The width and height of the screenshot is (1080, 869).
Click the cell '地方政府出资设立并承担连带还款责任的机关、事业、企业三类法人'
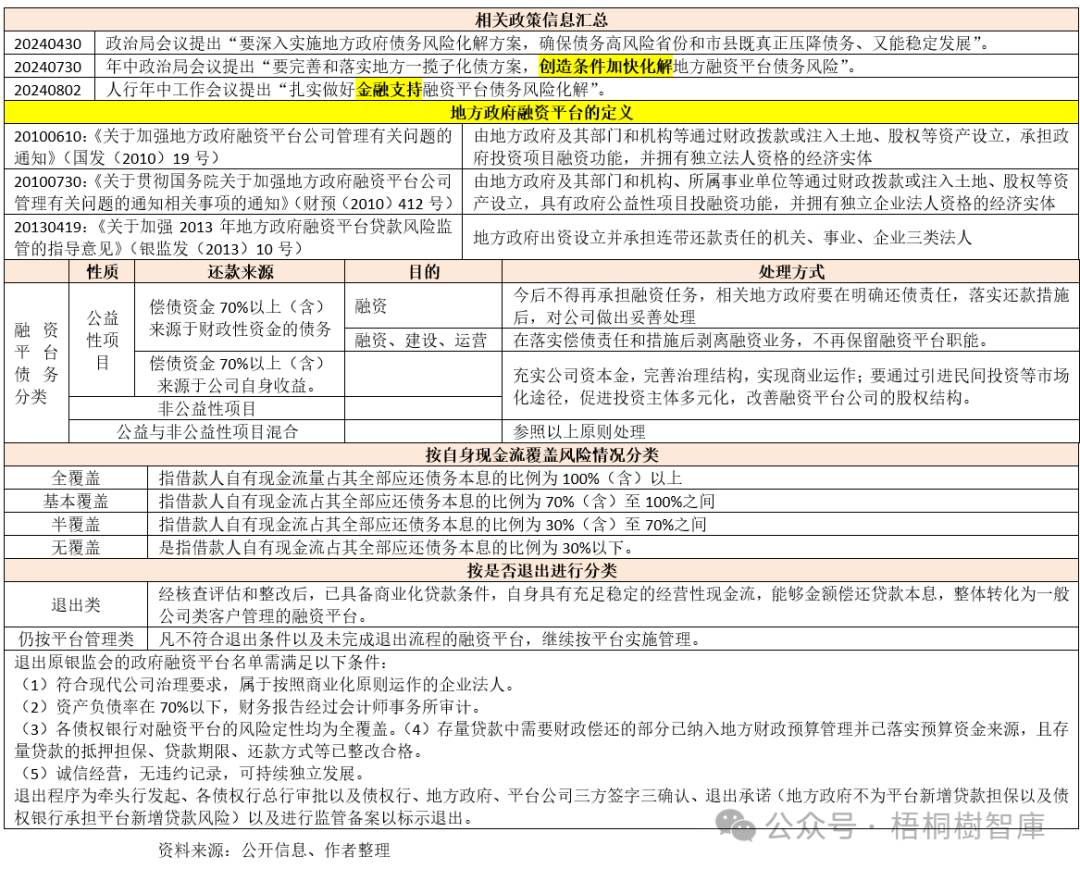(x=723, y=238)
